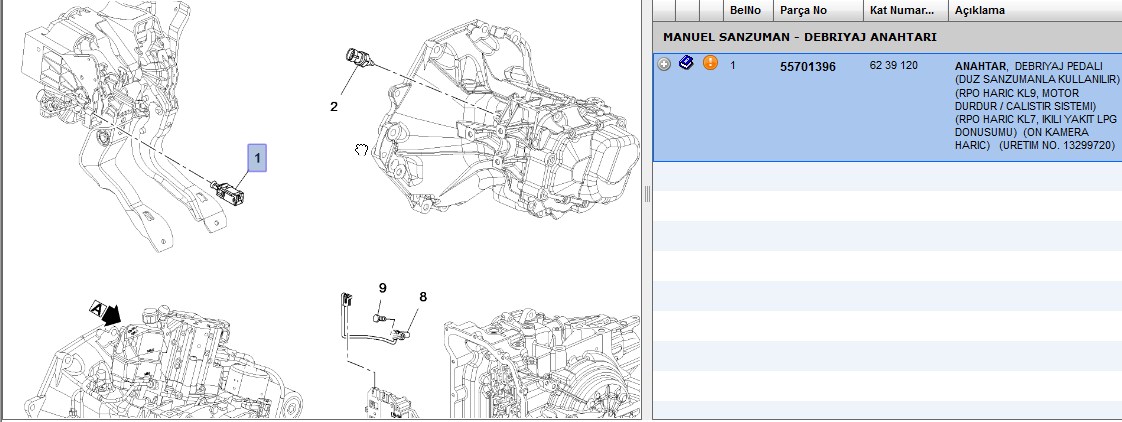The image size is (1122, 422).
Task: Click the BelNo value 1 in part row
Action: (733, 65)
